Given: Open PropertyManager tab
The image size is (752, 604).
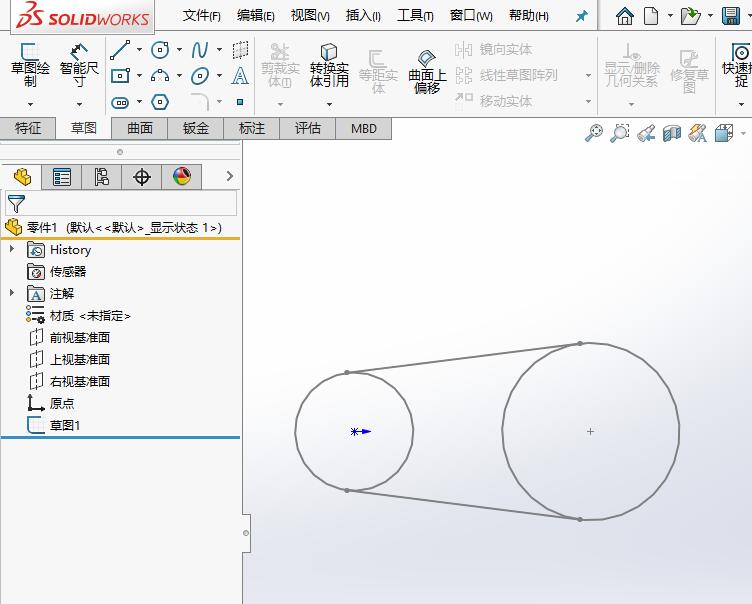Looking at the screenshot, I should click(x=62, y=177).
